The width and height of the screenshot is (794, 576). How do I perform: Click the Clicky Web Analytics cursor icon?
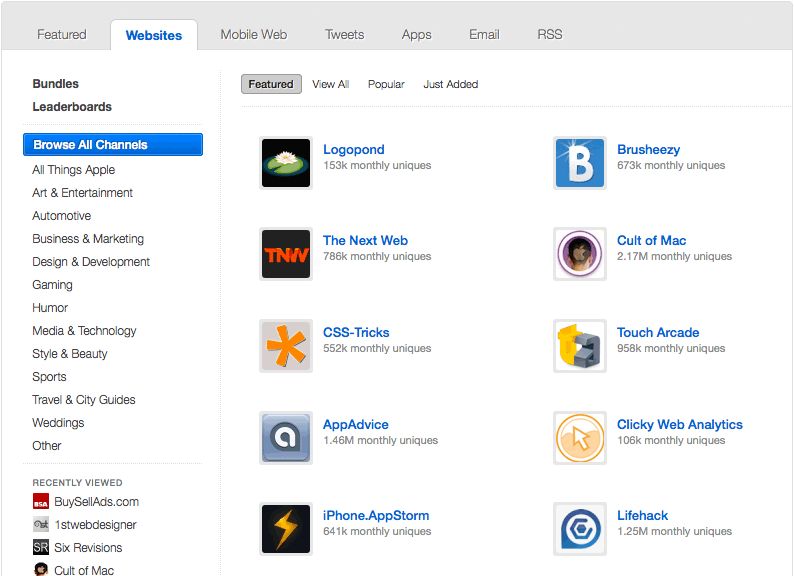(x=580, y=438)
